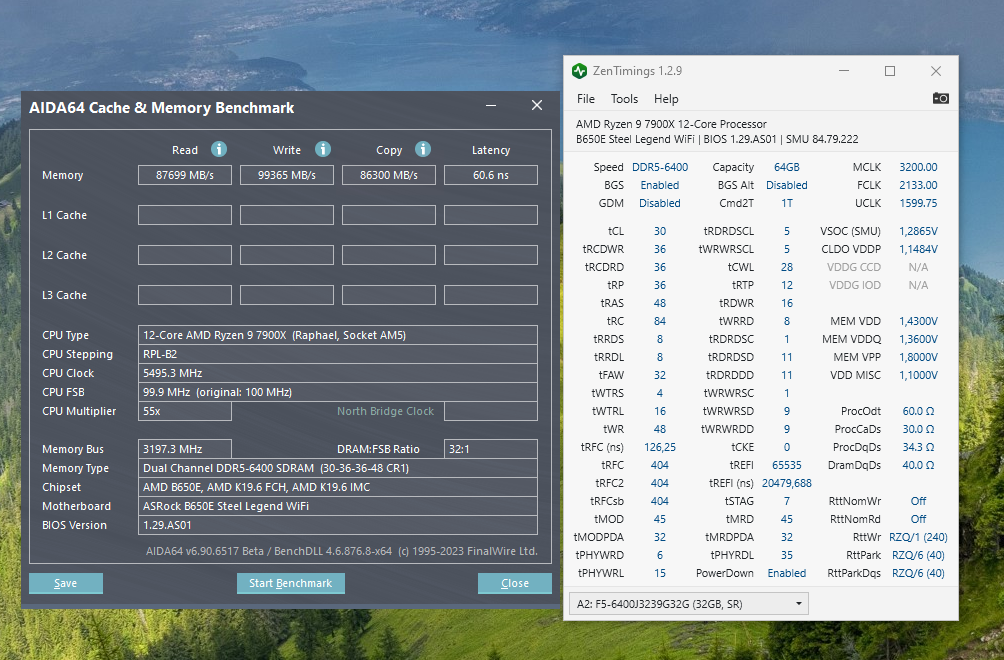Click the RttWr value RZQ/1 (240)
This screenshot has width=1004, height=660.
pyautogui.click(x=918, y=537)
